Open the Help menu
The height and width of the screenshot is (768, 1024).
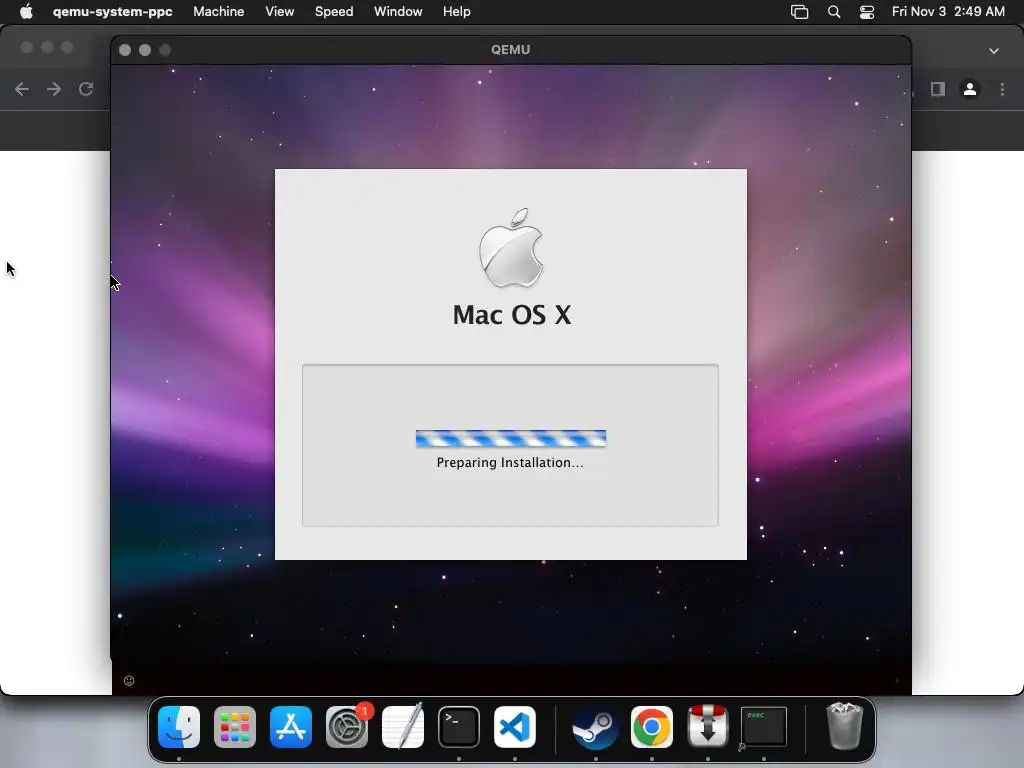[x=456, y=12]
